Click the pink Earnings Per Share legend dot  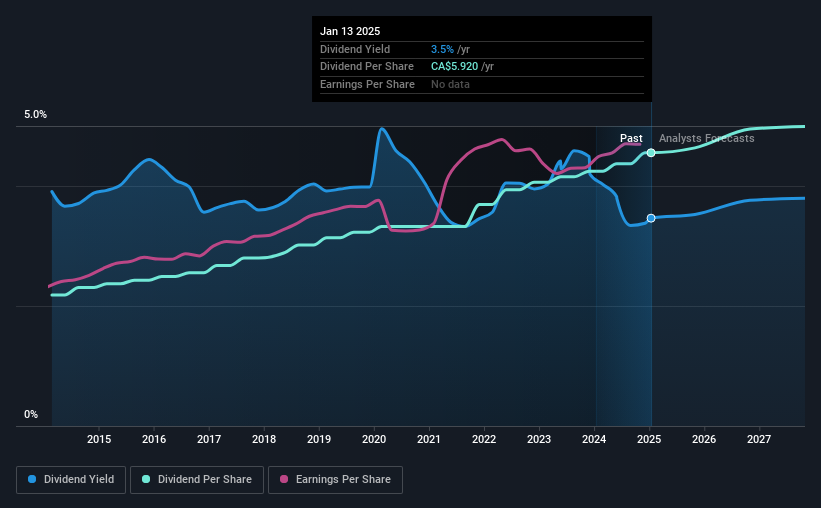coord(284,479)
